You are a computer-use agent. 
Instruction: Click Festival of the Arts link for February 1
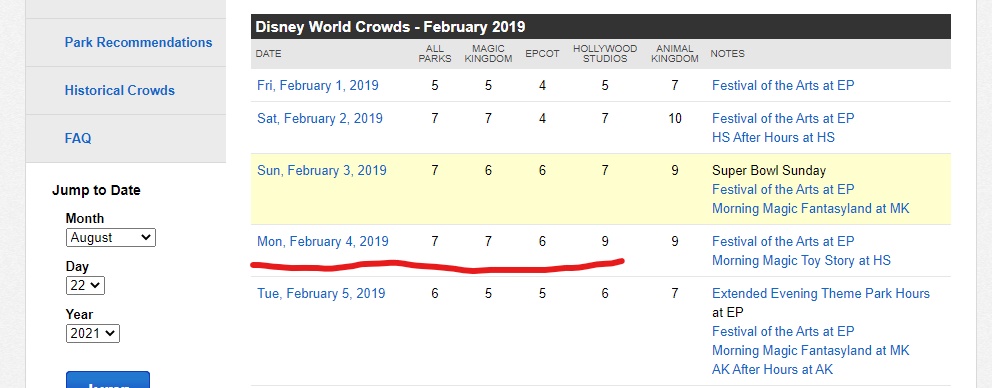pyautogui.click(x=783, y=85)
